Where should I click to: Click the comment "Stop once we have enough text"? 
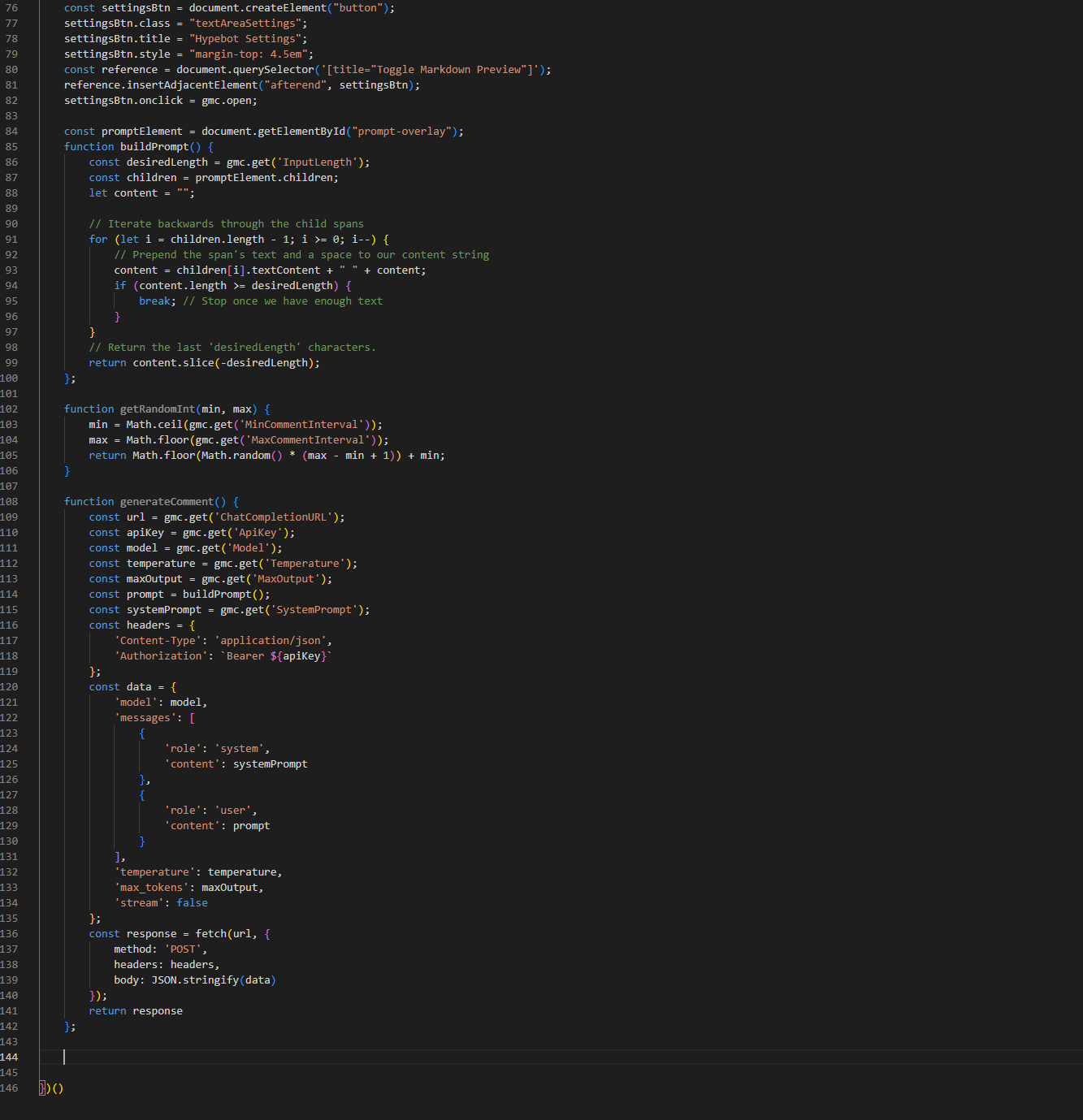pos(283,301)
